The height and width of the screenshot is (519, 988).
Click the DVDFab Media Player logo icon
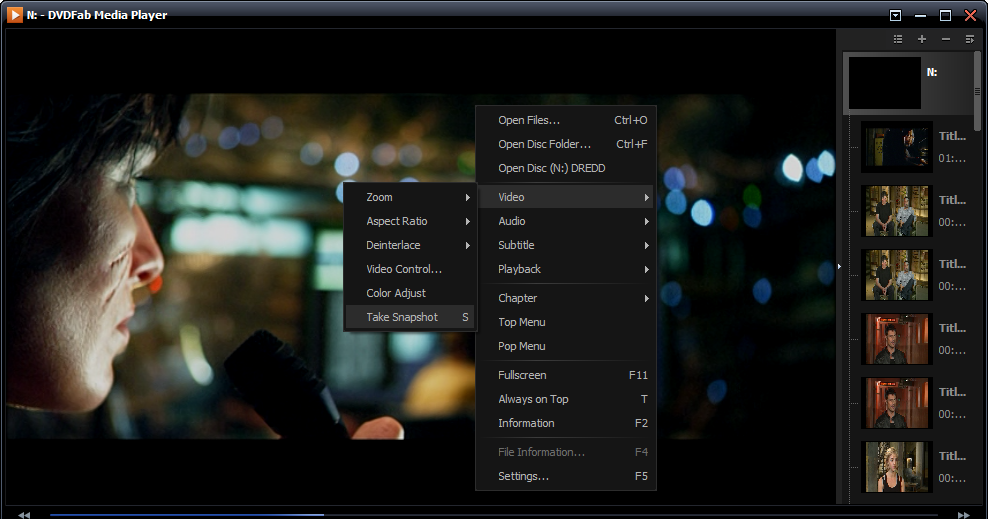coord(14,14)
